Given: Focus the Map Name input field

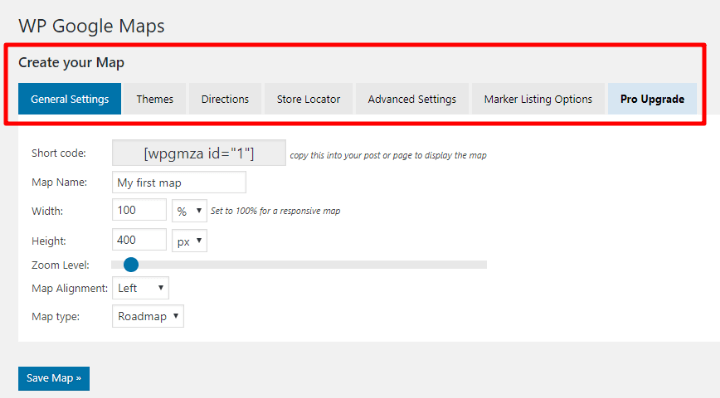Looking at the screenshot, I should [x=179, y=182].
